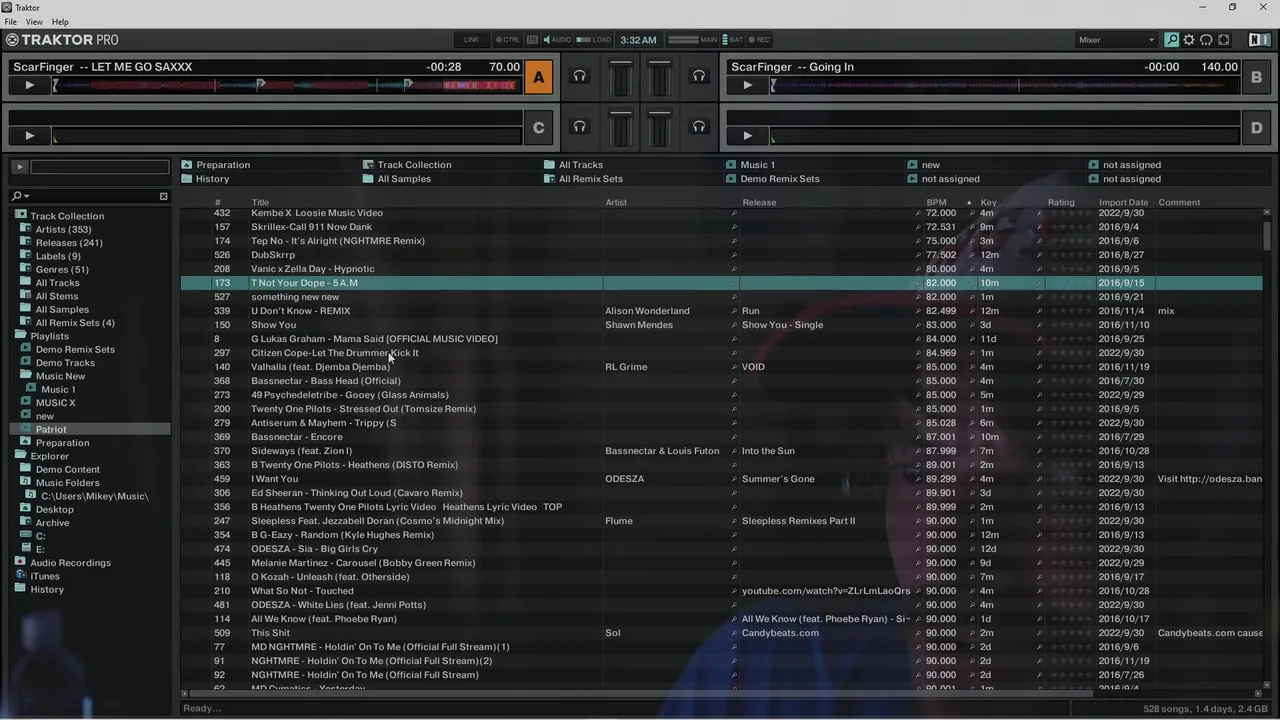Sort track list by Key column
This screenshot has height=720, width=1280.
click(x=988, y=202)
